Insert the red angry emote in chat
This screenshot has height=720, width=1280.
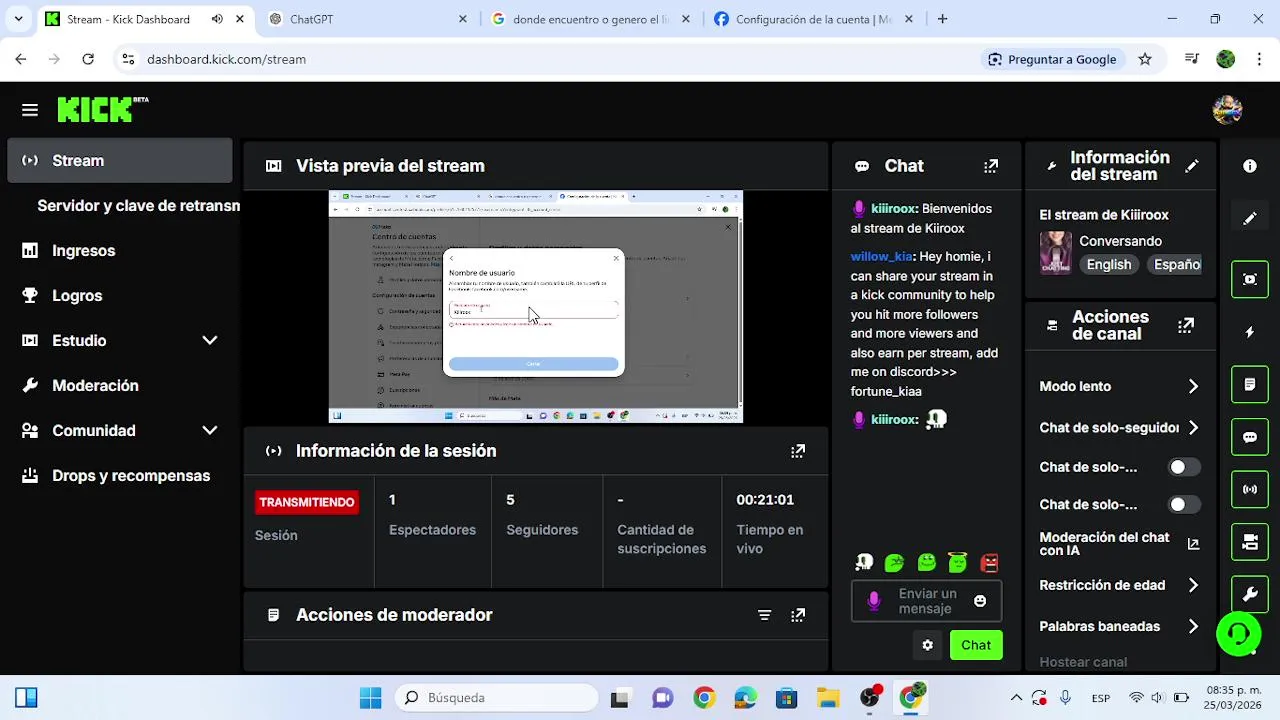[989, 563]
